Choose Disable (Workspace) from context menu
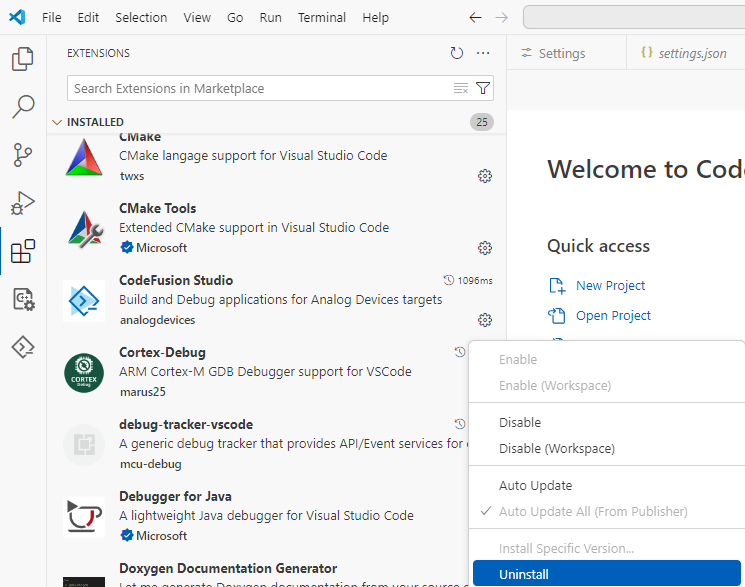This screenshot has height=587, width=745. click(x=607, y=449)
